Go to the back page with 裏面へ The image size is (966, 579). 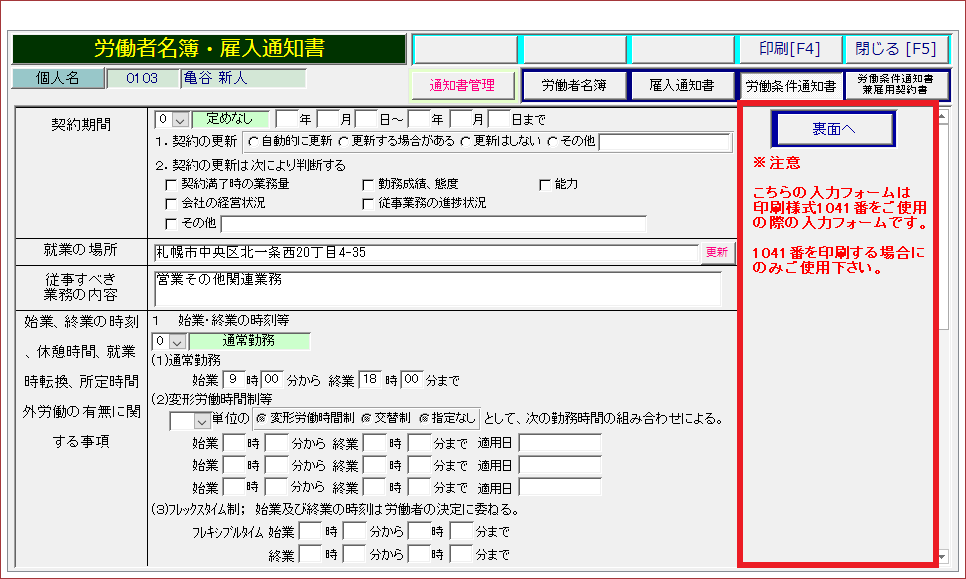832,129
